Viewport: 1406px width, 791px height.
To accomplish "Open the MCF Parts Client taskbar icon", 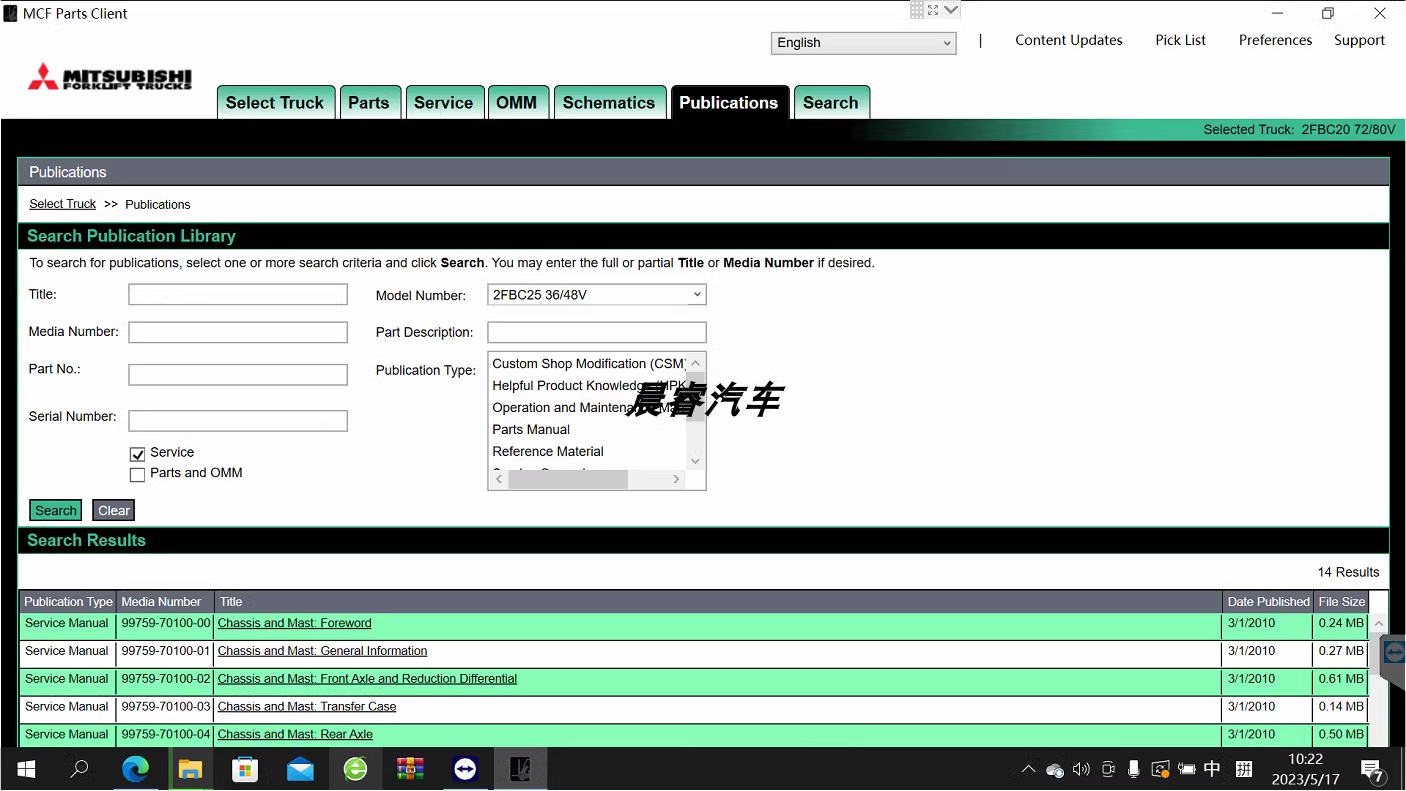I will point(520,769).
